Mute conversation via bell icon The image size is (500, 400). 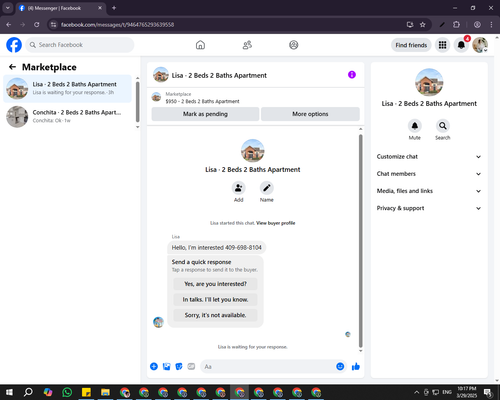pyautogui.click(x=415, y=126)
